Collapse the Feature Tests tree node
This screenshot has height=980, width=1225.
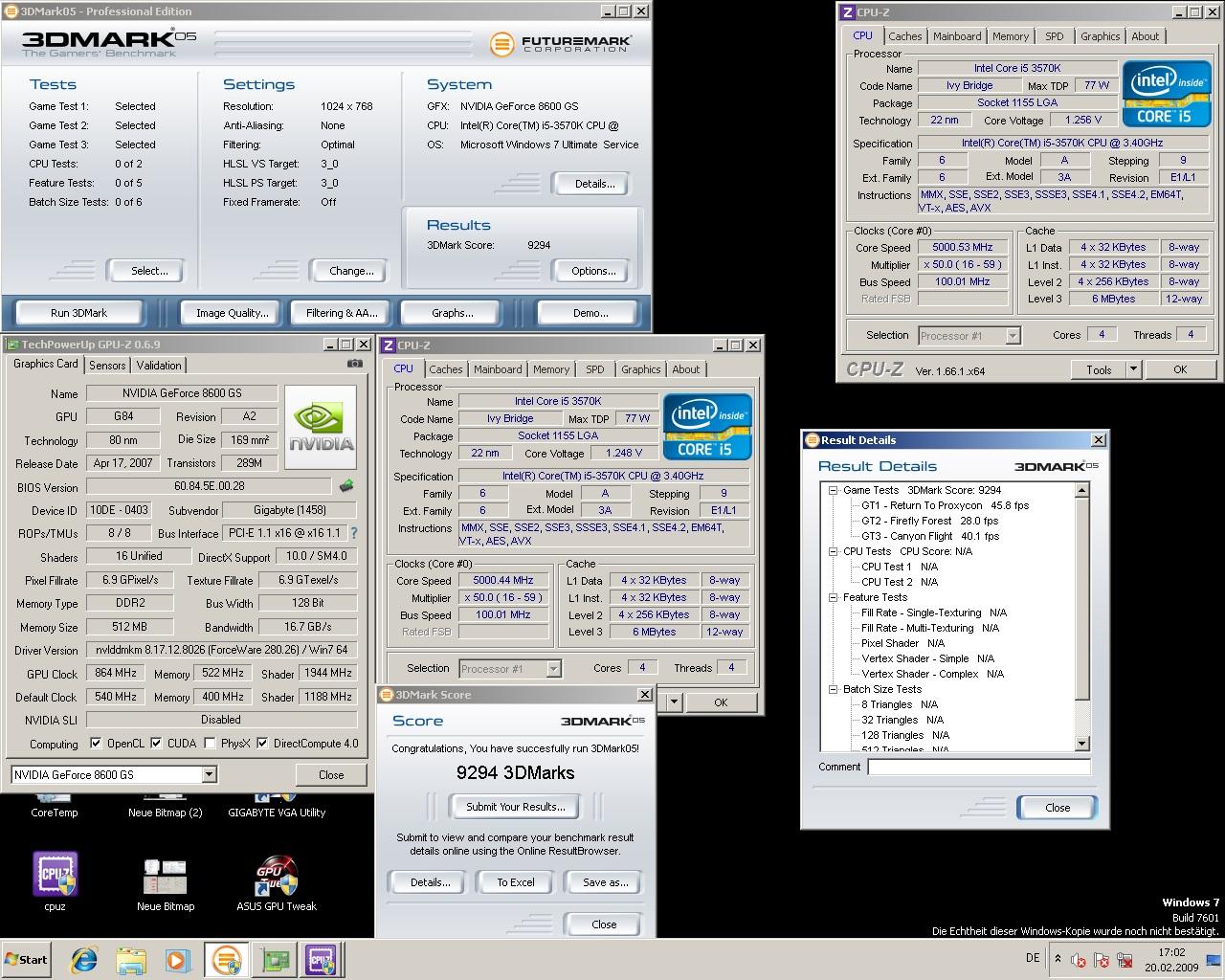click(x=834, y=597)
